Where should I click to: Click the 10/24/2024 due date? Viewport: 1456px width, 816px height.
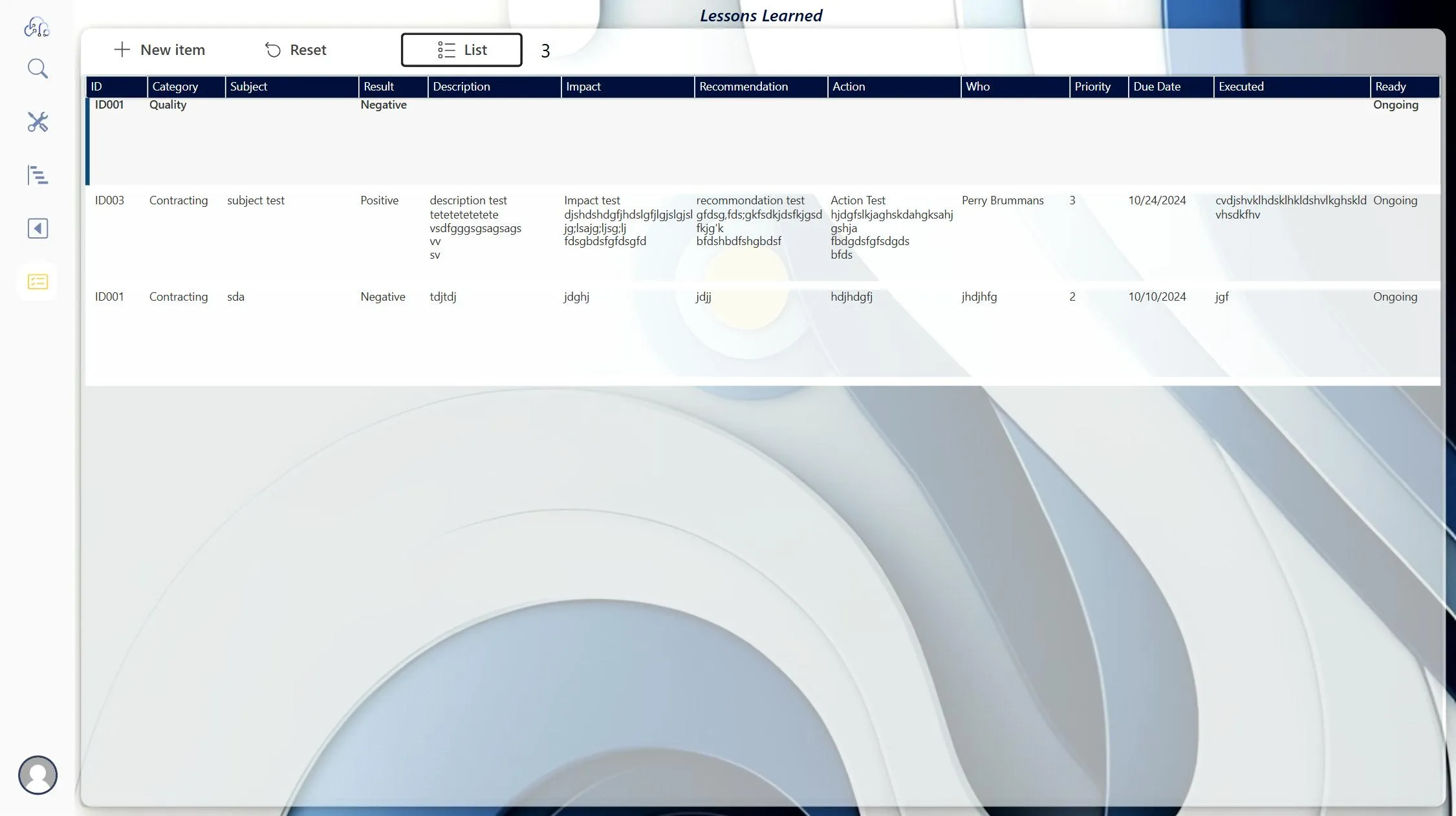[1157, 200]
